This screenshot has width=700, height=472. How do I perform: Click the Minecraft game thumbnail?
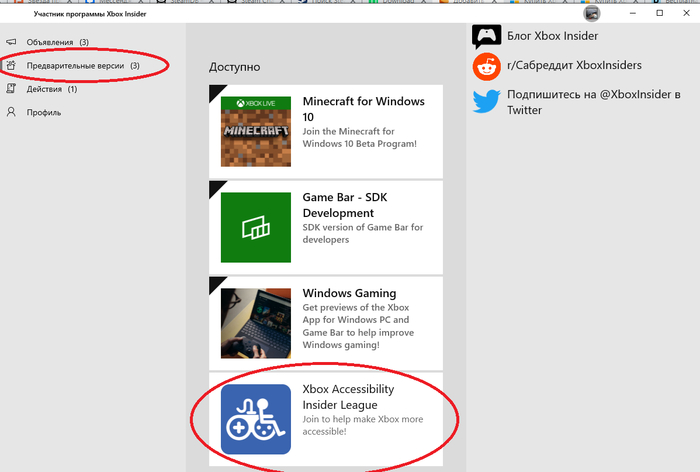(x=256, y=131)
